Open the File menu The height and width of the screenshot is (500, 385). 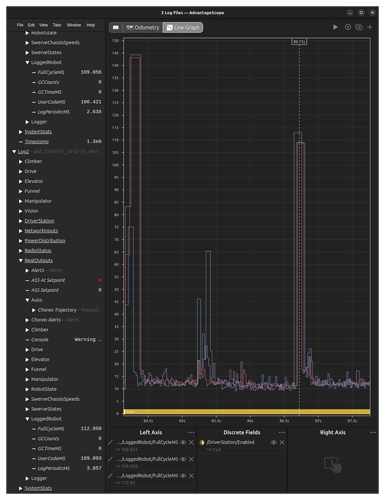[x=20, y=25]
